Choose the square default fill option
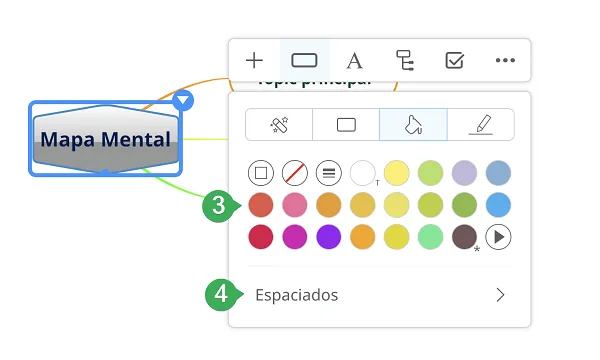This screenshot has width=600, height=360. pyautogui.click(x=261, y=173)
